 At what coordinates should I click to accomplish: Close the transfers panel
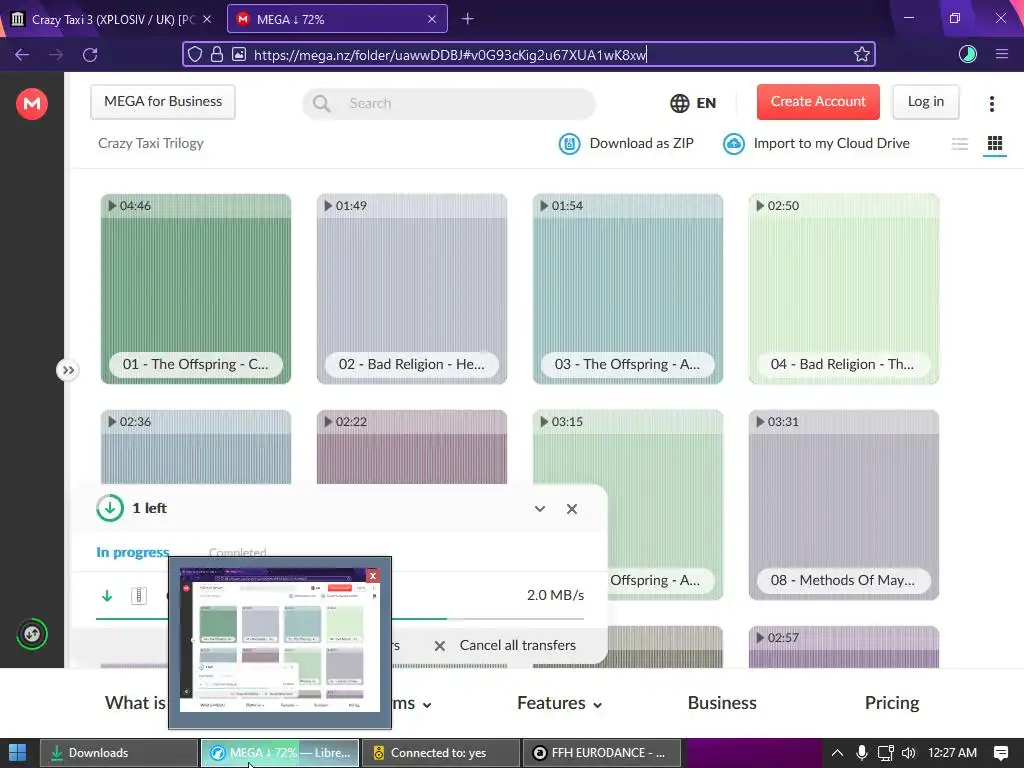pos(572,509)
